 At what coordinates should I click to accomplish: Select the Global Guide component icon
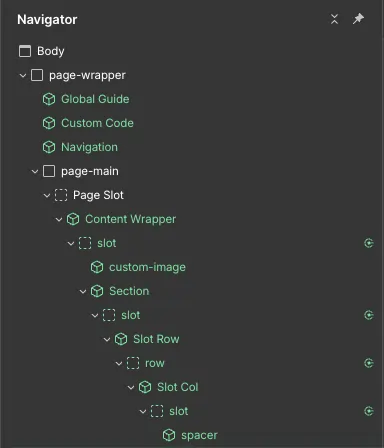pyautogui.click(x=49, y=99)
